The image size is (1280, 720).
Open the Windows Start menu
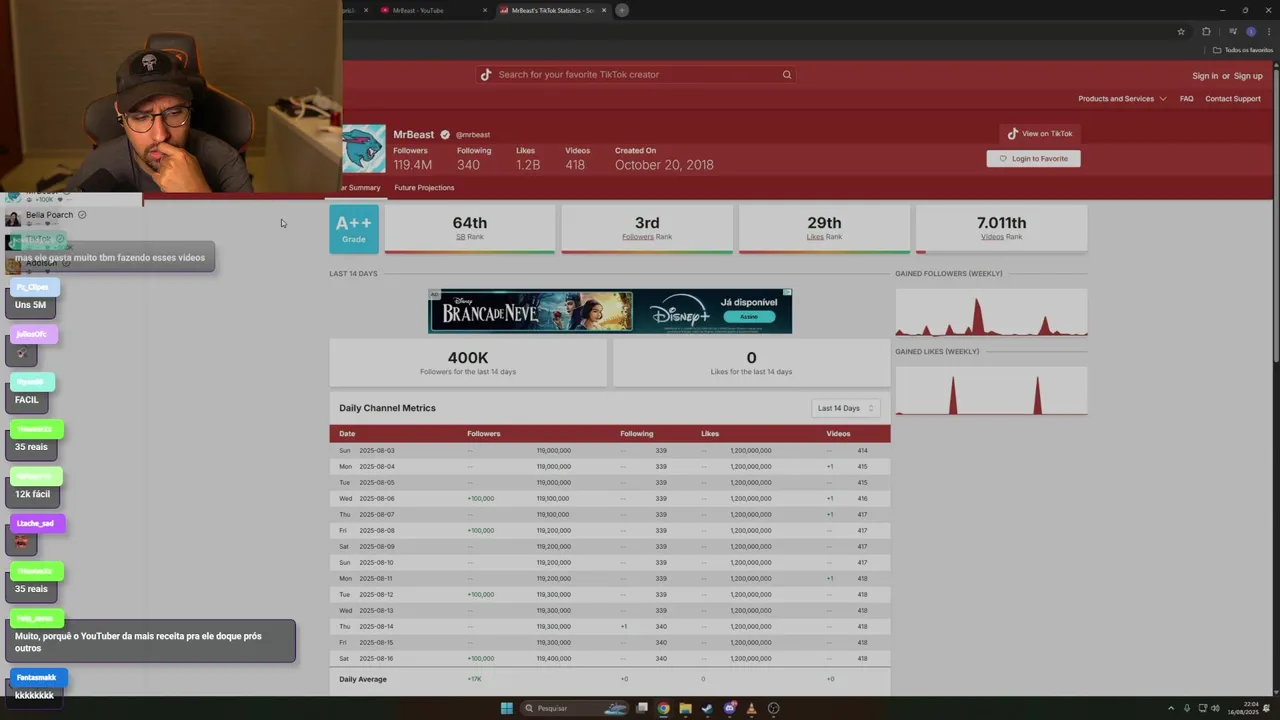click(x=507, y=708)
